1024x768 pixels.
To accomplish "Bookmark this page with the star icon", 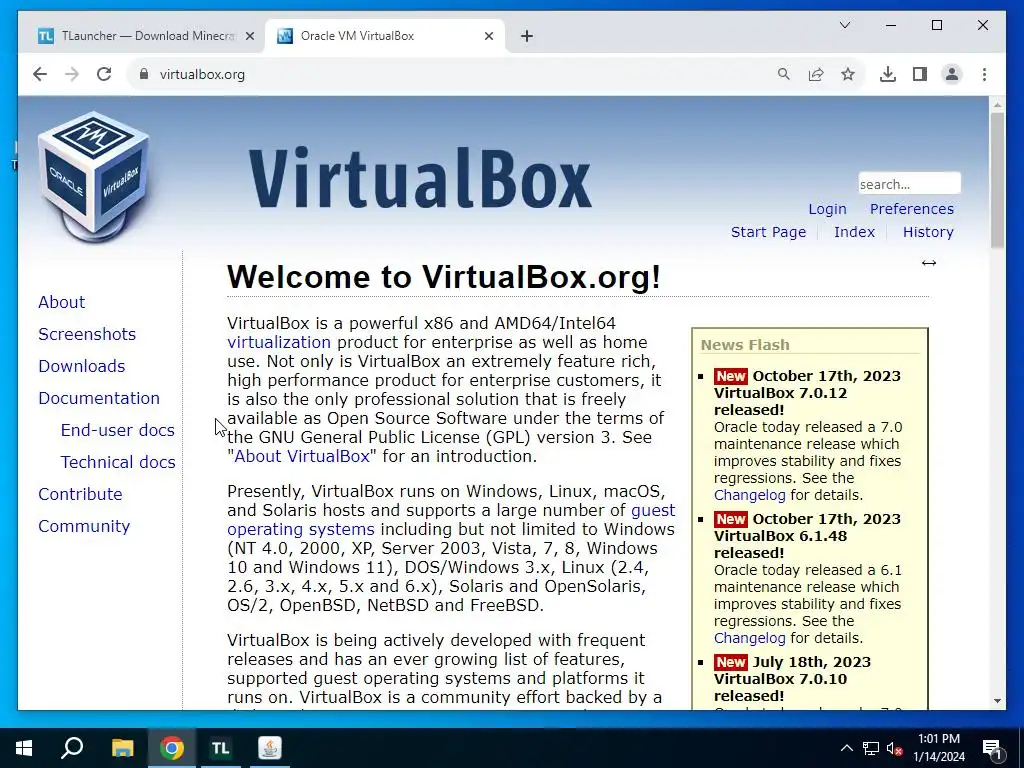I will pyautogui.click(x=848, y=74).
